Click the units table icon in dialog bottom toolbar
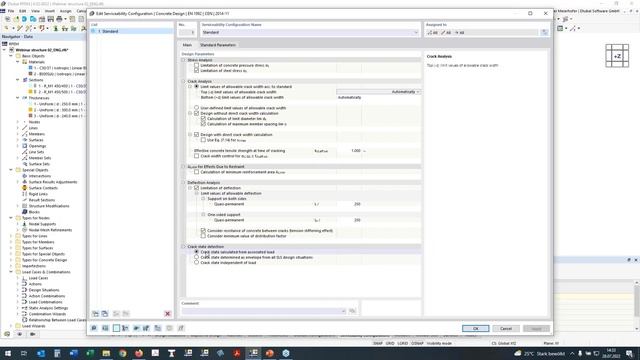 coord(105,328)
